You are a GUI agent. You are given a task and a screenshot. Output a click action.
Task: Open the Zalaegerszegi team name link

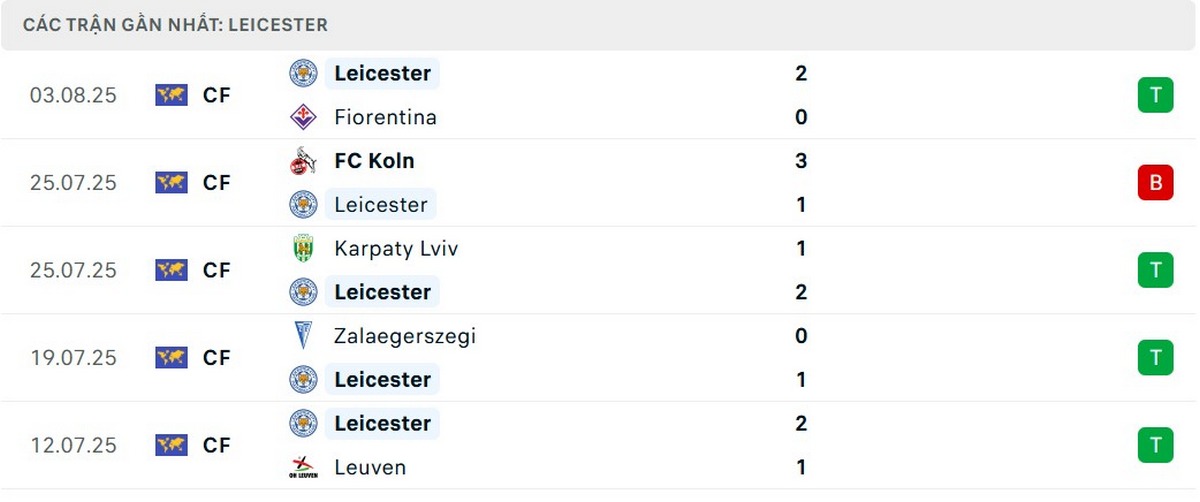pyautogui.click(x=405, y=336)
